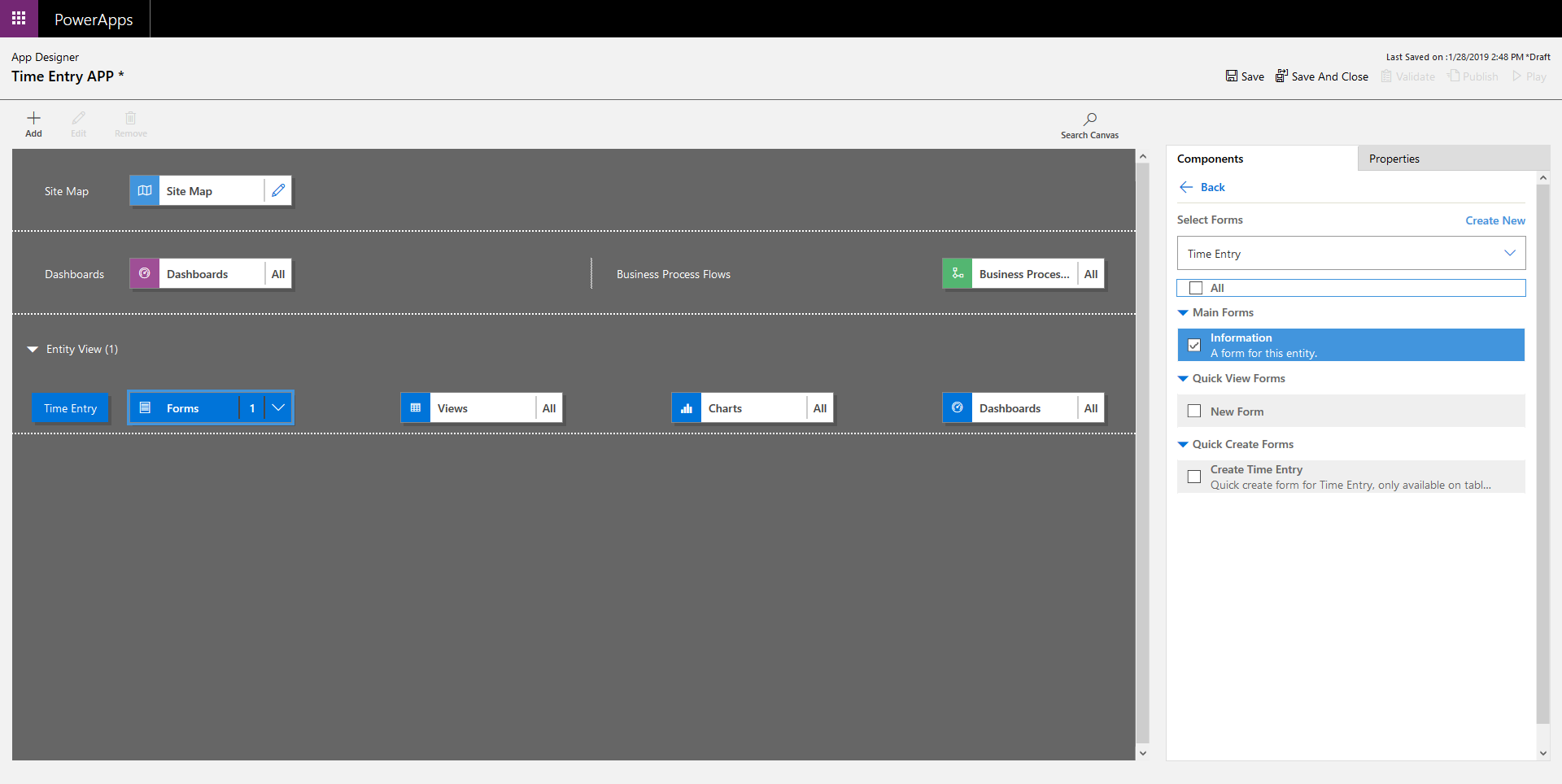The height and width of the screenshot is (784, 1562).
Task: Click canvas scrollbar down arrow
Action: point(1143,753)
